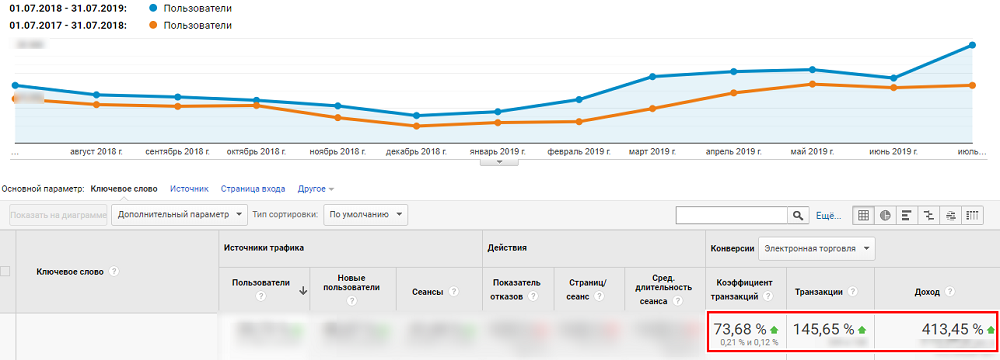Click the 73,68 % value cell
The width and height of the screenshot is (1000, 360).
(740, 329)
